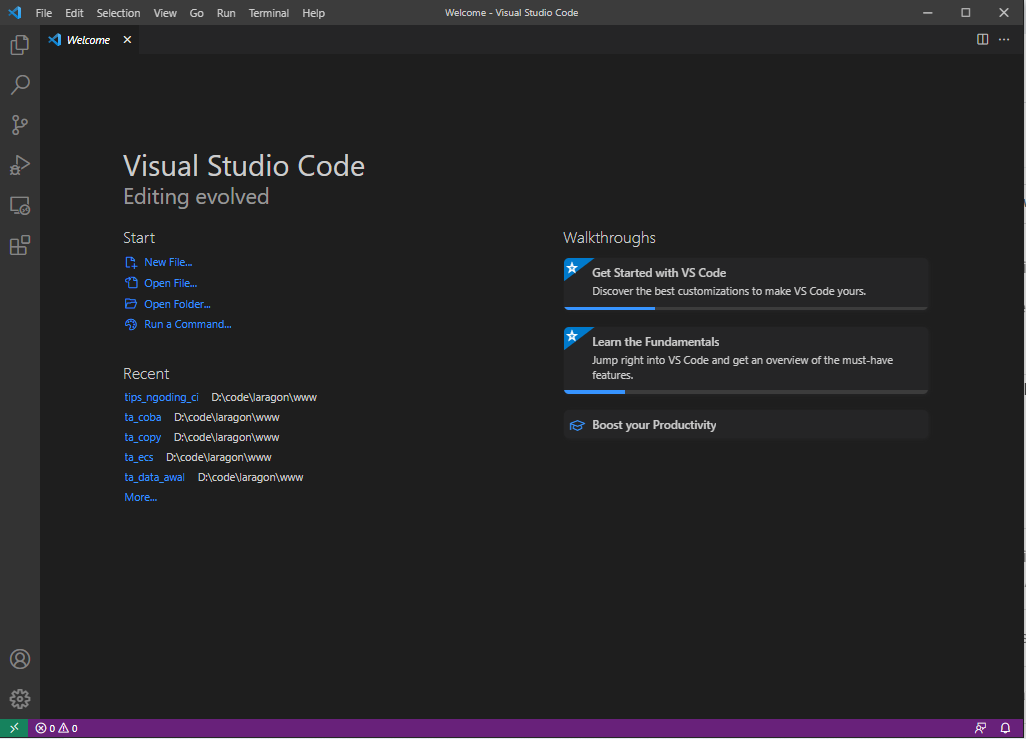Open the Go menu
Screen dimensions: 1026x739
(x=196, y=13)
